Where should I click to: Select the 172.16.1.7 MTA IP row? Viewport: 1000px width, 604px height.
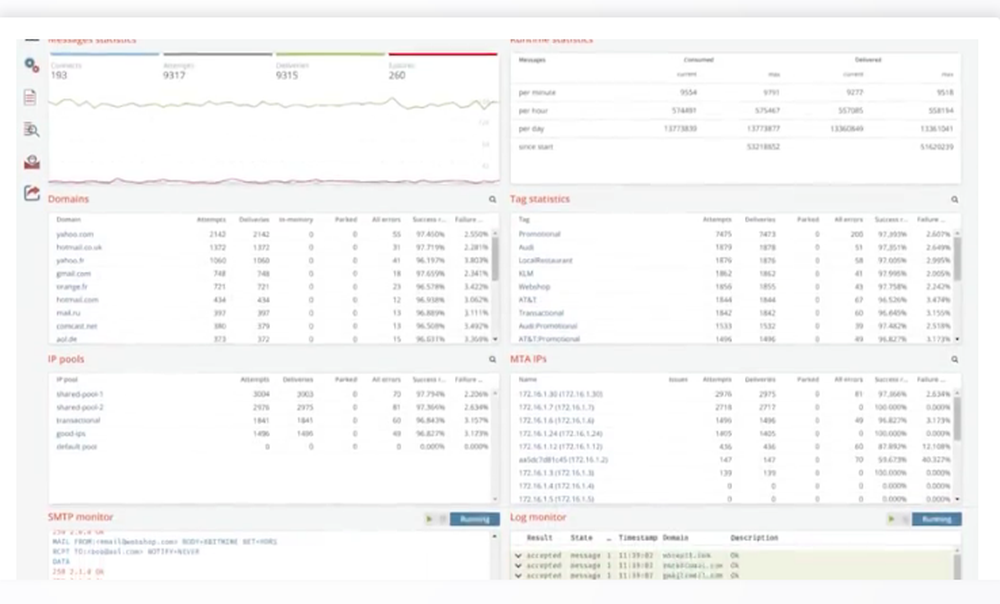(x=733, y=408)
